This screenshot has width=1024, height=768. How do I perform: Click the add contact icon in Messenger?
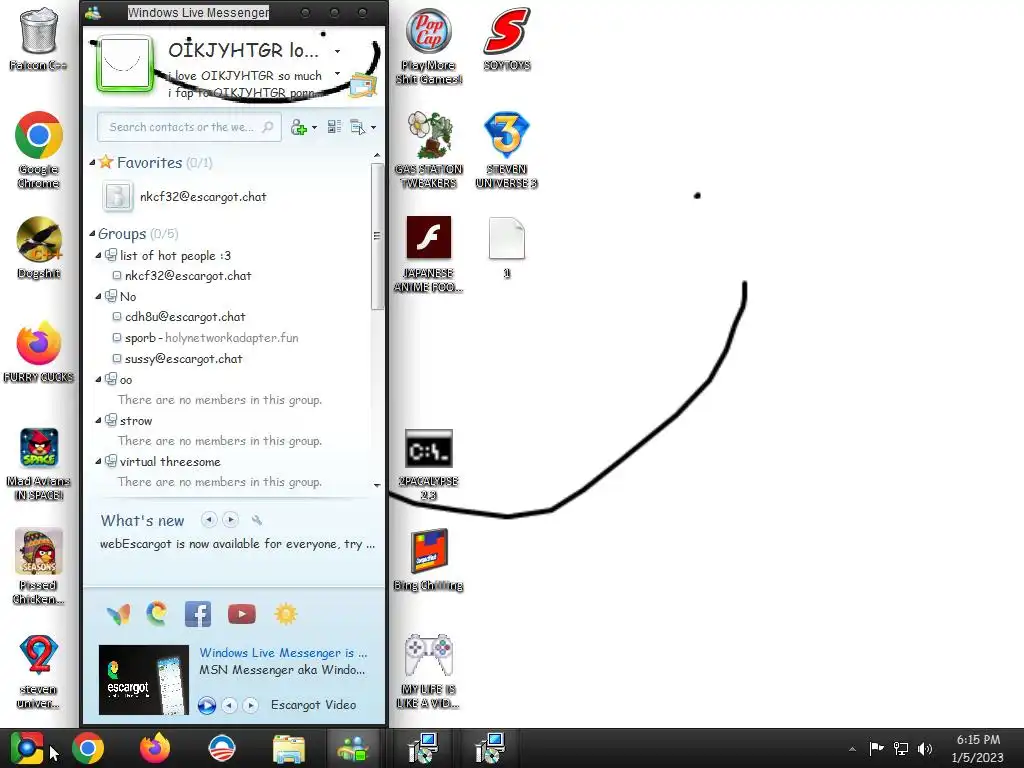[298, 127]
